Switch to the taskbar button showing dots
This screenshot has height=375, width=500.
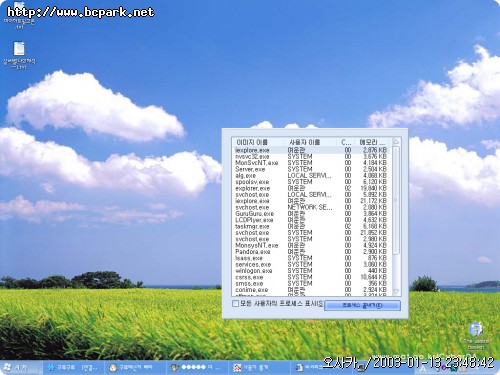point(197,368)
